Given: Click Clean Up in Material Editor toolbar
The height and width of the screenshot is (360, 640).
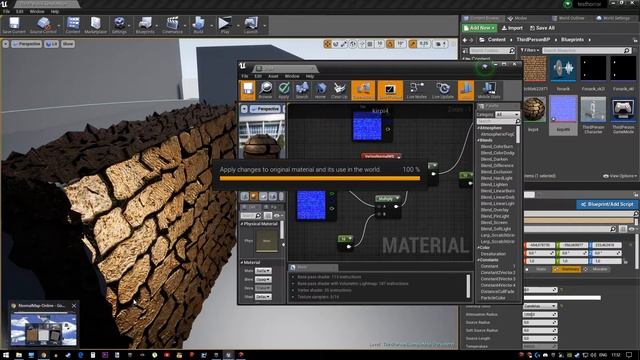Looking at the screenshot, I should click(x=339, y=90).
